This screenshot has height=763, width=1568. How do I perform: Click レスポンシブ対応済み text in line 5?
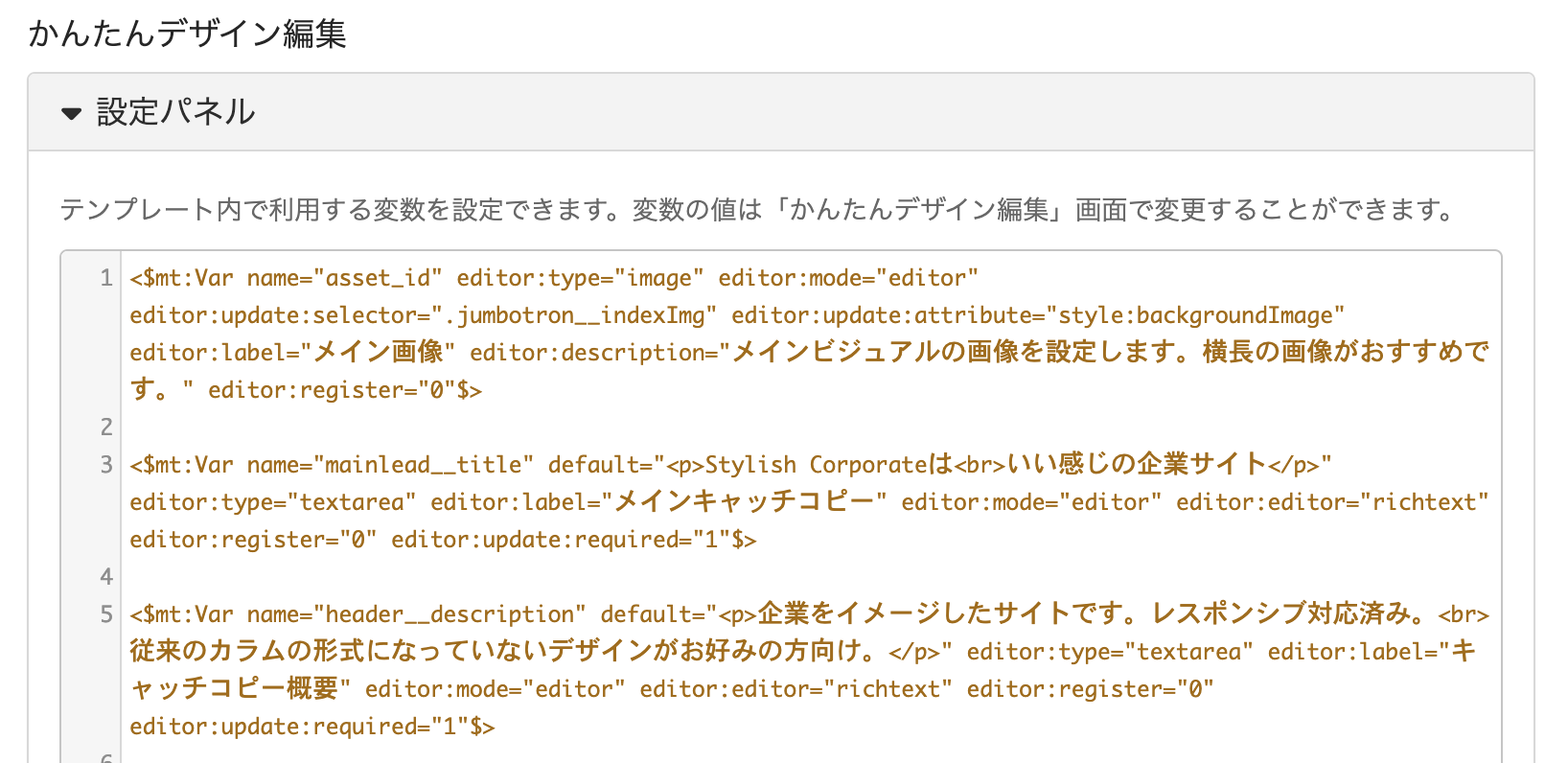(1281, 614)
